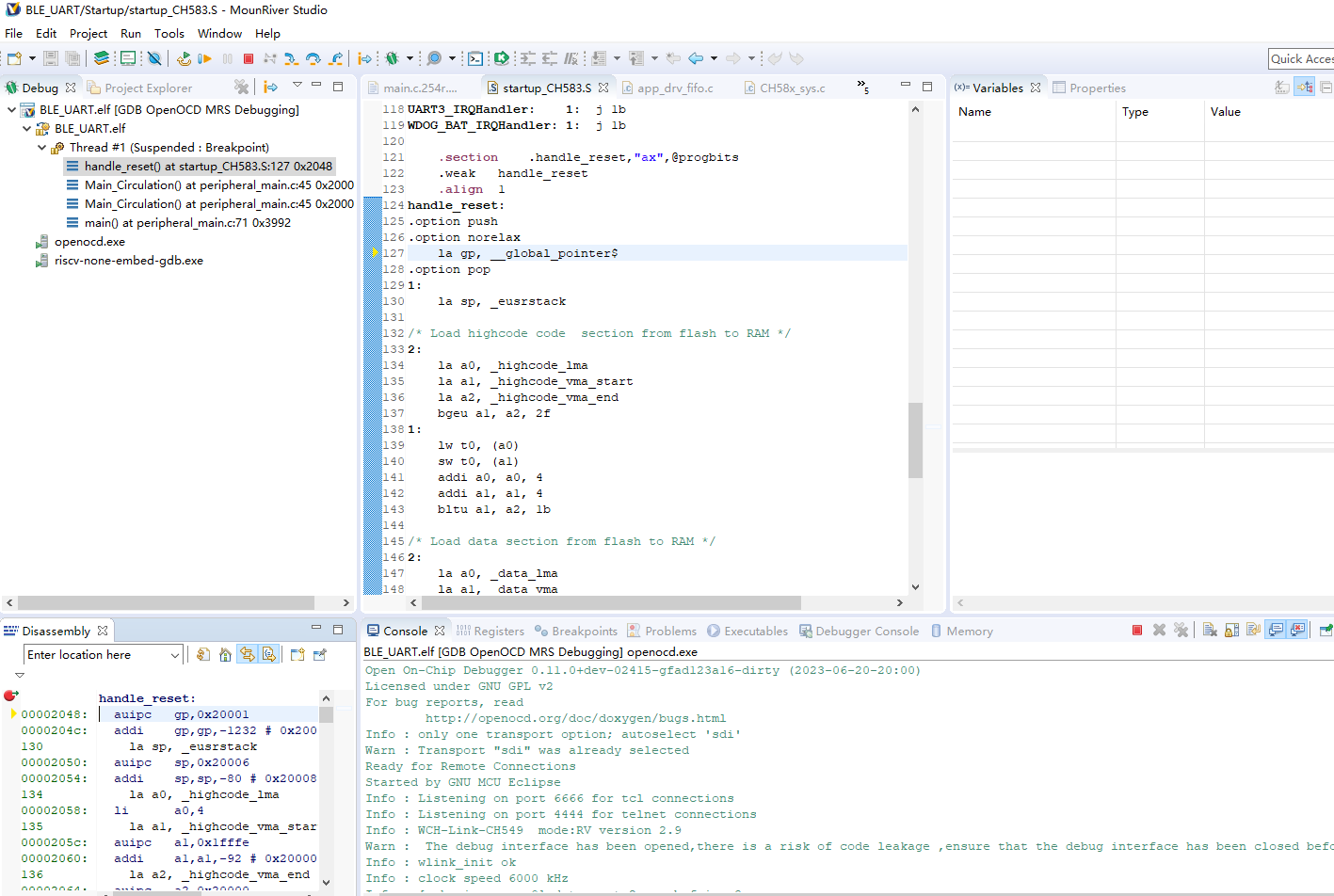Screen dimensions: 1334x896
Task: Select the openocd.exe process entry
Action: click(x=89, y=241)
